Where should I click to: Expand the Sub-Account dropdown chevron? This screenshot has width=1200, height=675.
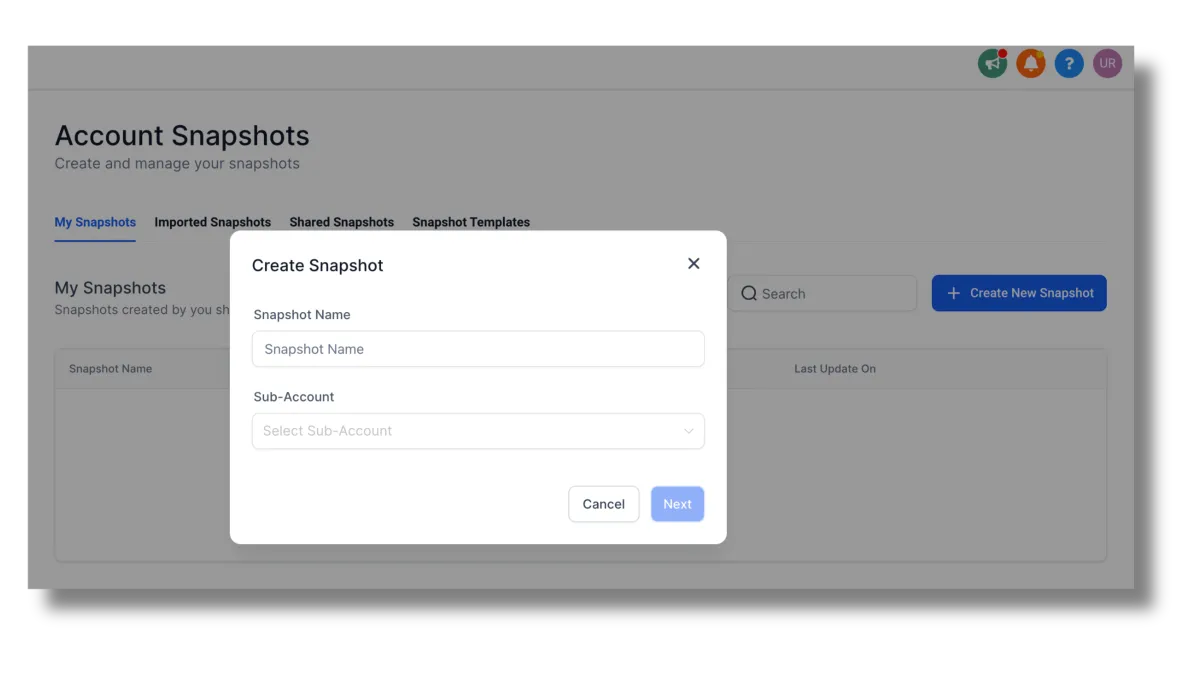click(688, 431)
